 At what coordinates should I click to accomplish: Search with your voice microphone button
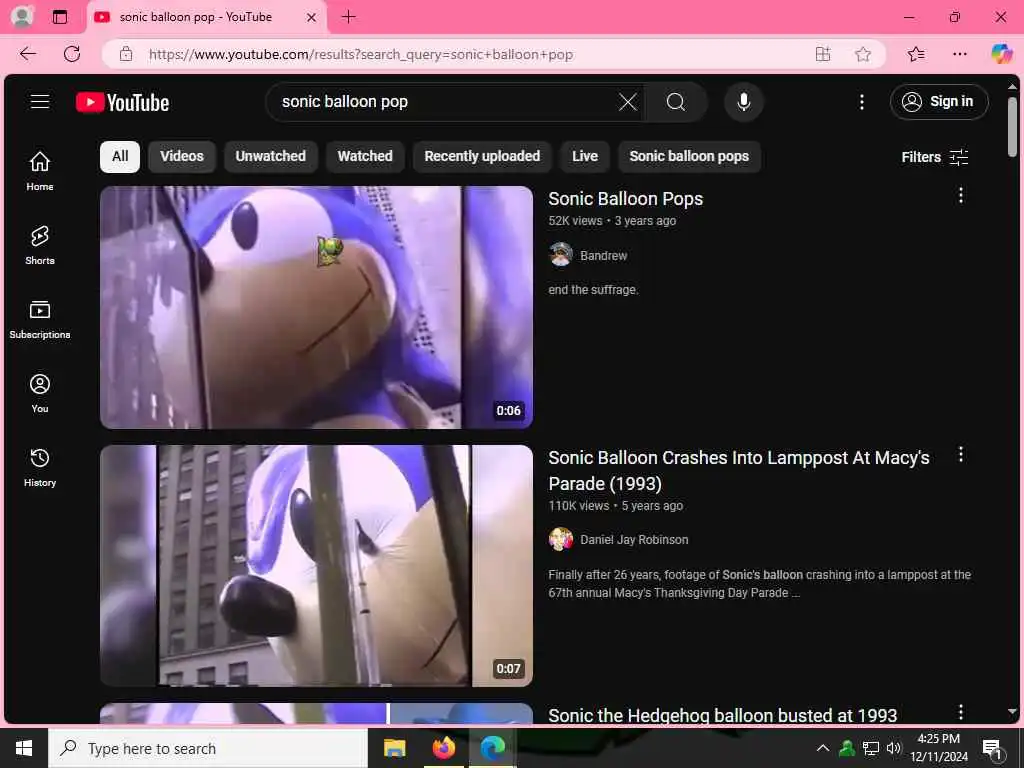pos(743,102)
